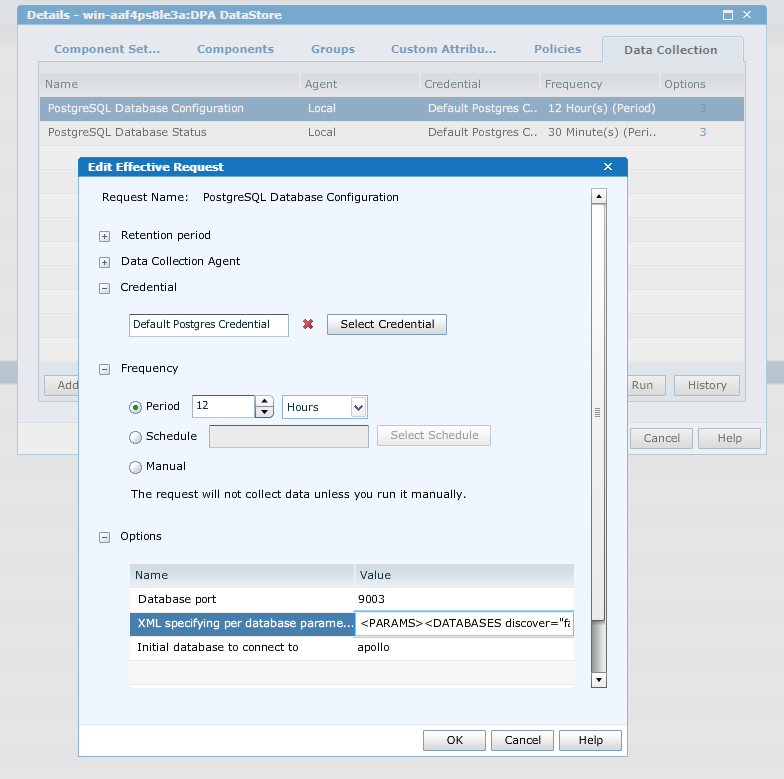Confirm changes with the OK button
This screenshot has width=784, height=779.
tap(454, 740)
